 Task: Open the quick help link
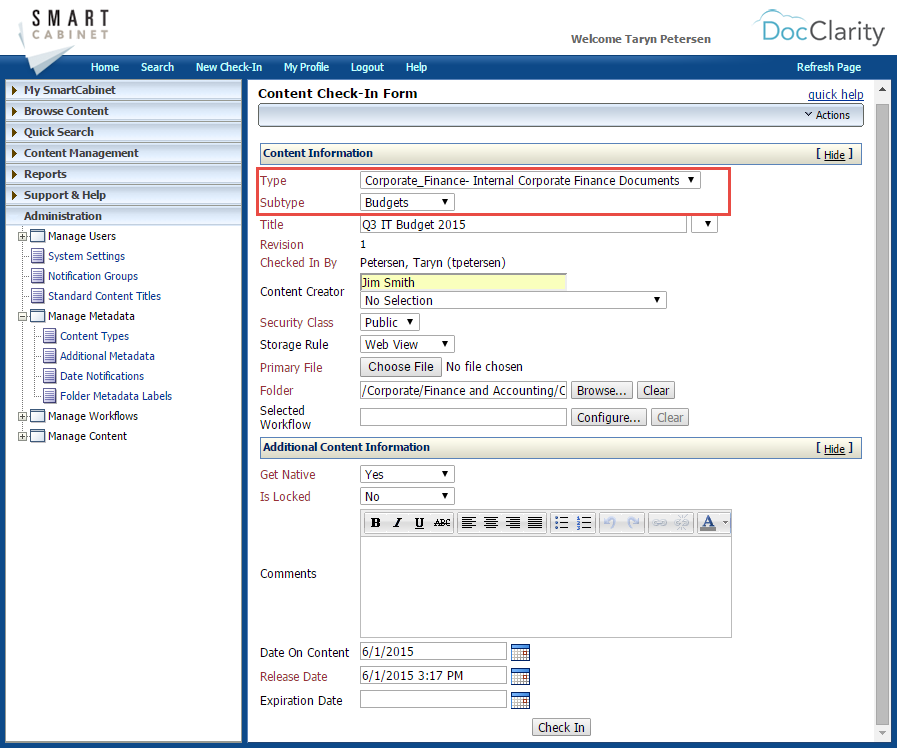point(835,94)
